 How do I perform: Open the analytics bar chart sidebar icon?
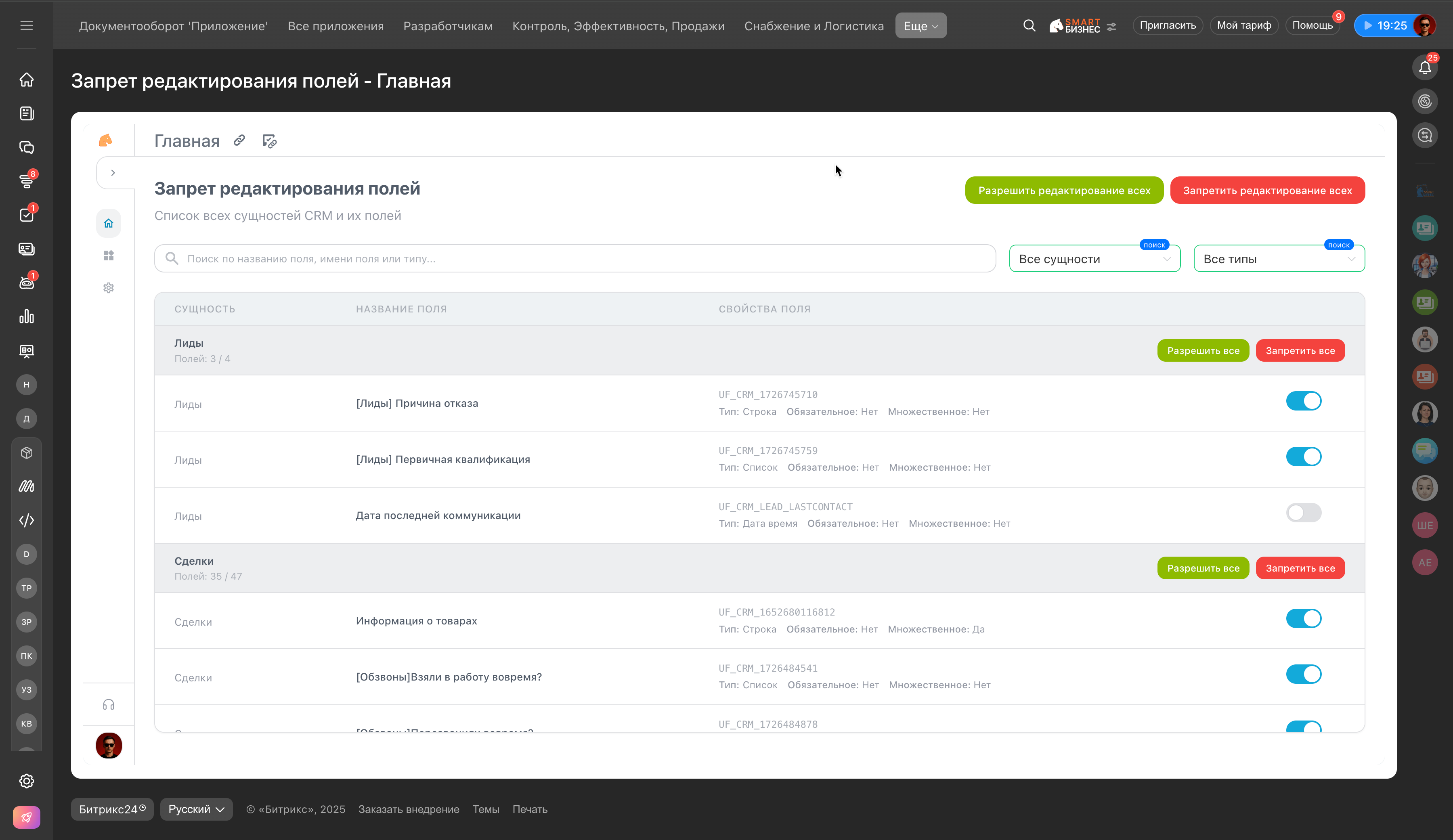[27, 316]
